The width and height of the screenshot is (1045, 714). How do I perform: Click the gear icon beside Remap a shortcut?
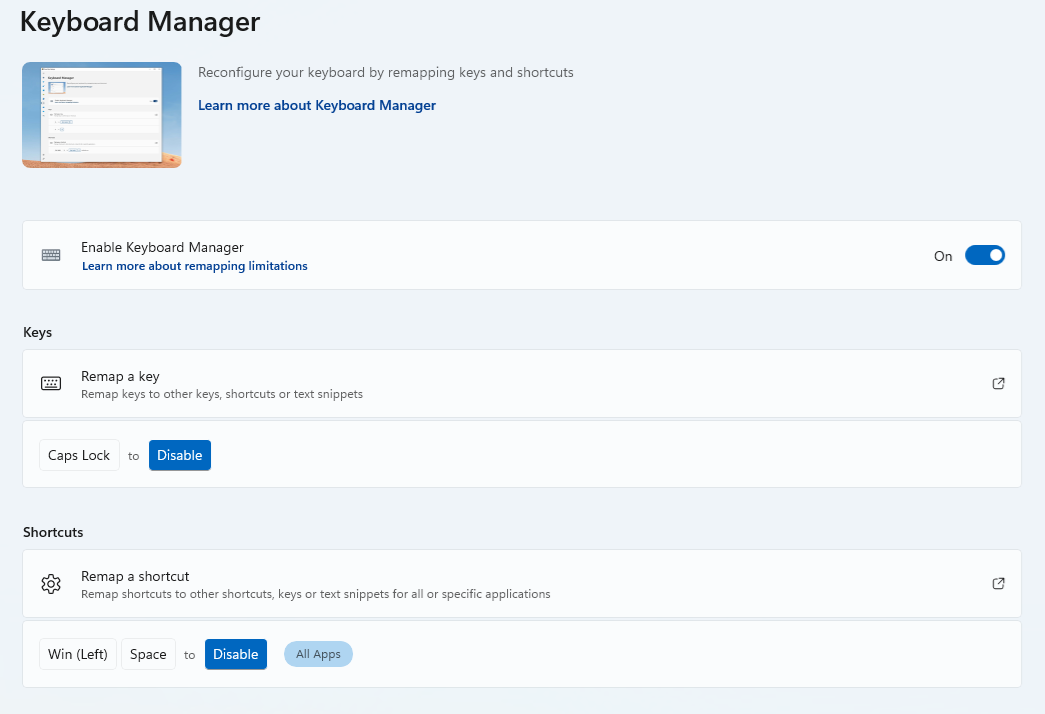(x=51, y=583)
